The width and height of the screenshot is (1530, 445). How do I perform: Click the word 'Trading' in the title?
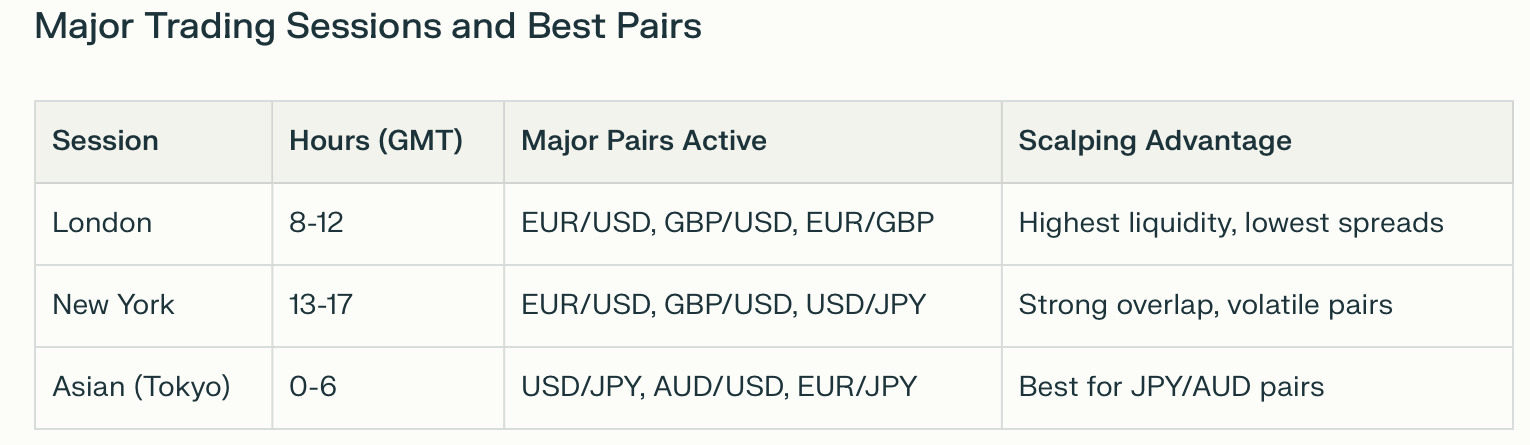(x=211, y=27)
